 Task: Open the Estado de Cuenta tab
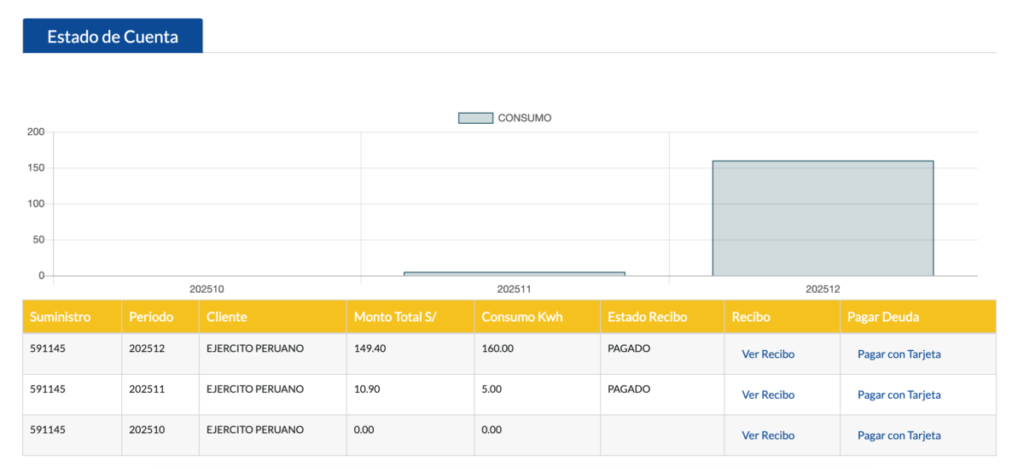click(112, 36)
